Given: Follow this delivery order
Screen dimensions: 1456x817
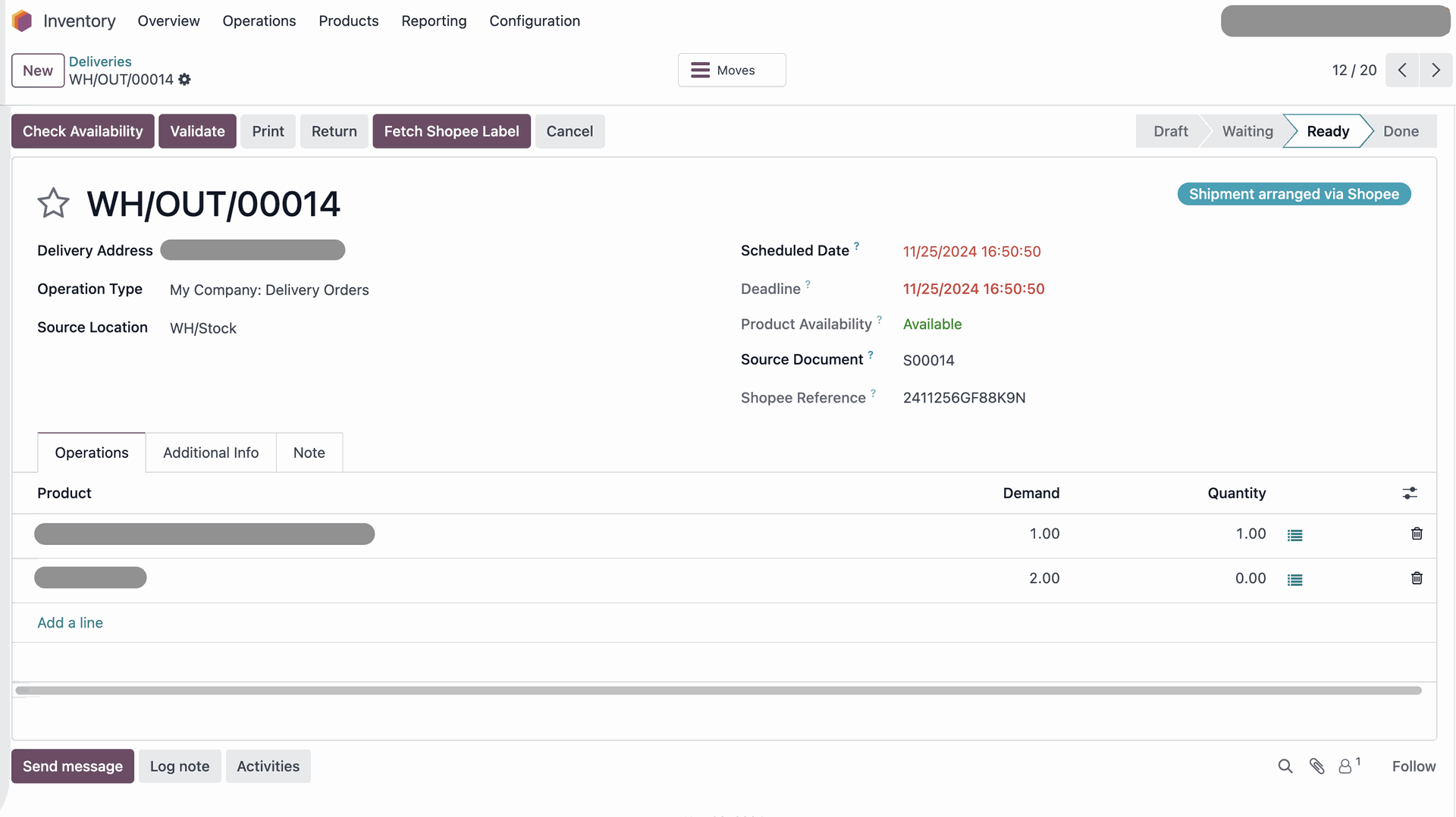Looking at the screenshot, I should point(1414,766).
